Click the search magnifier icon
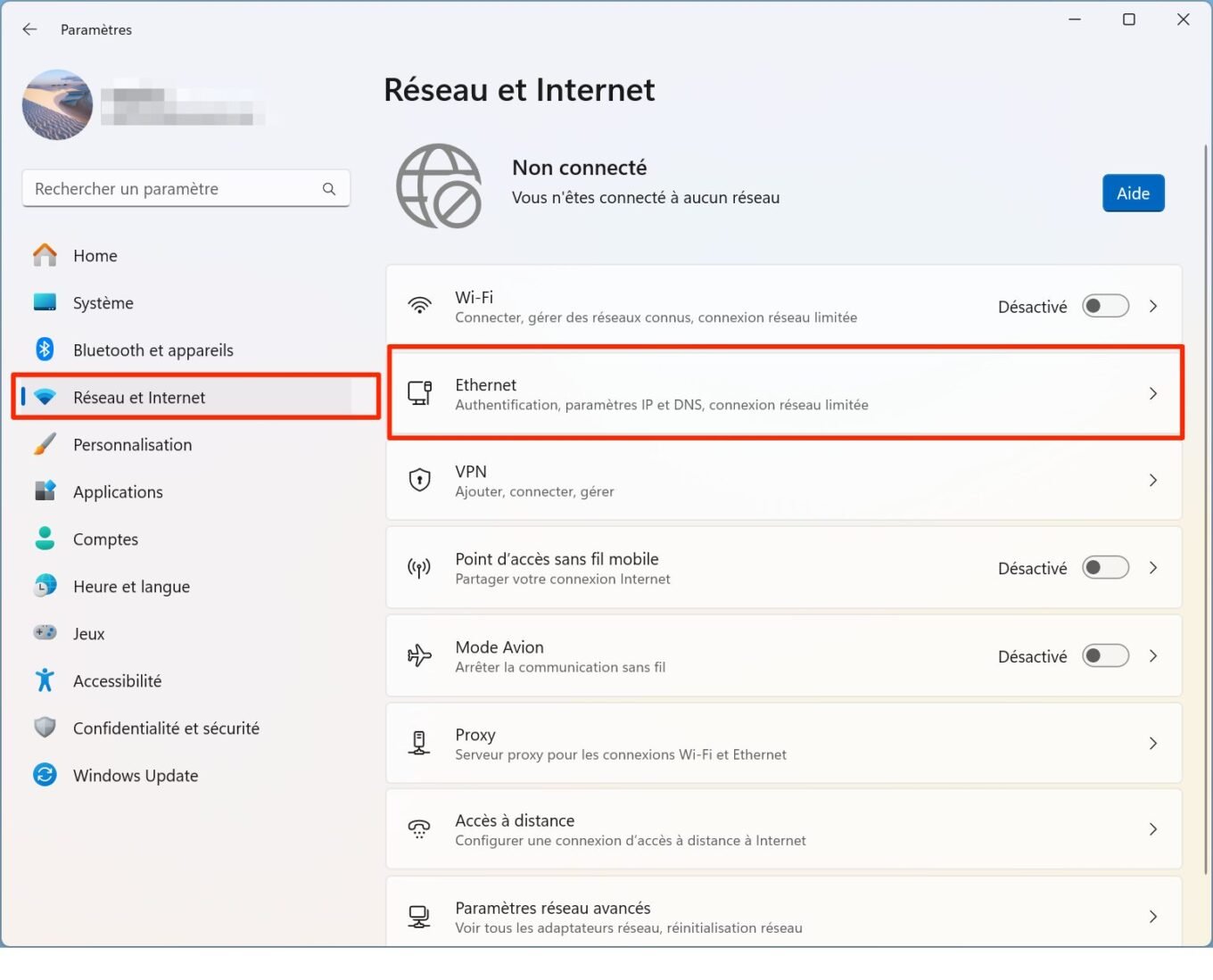This screenshot has height=980, width=1213. [x=329, y=189]
